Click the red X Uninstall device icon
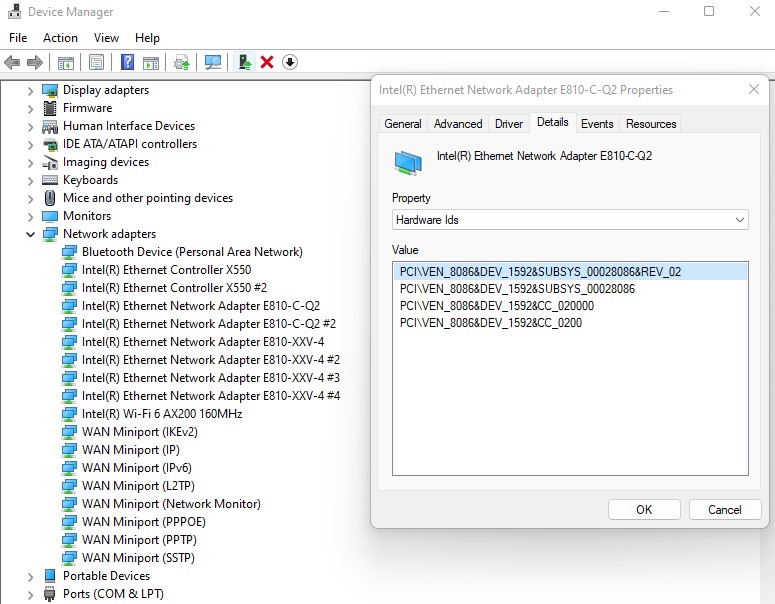This screenshot has width=775, height=604. [267, 62]
